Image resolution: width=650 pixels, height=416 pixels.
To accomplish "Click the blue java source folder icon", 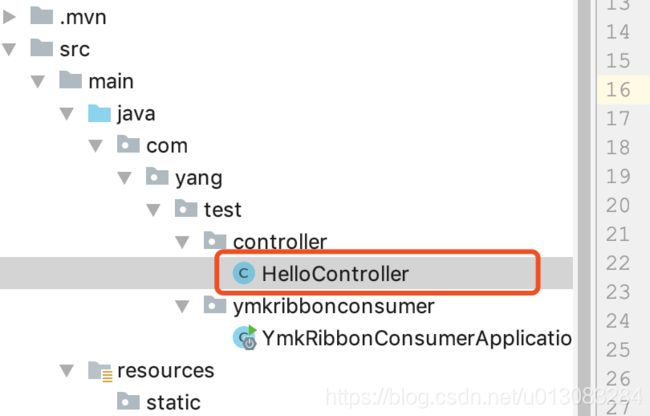I will coord(99,113).
